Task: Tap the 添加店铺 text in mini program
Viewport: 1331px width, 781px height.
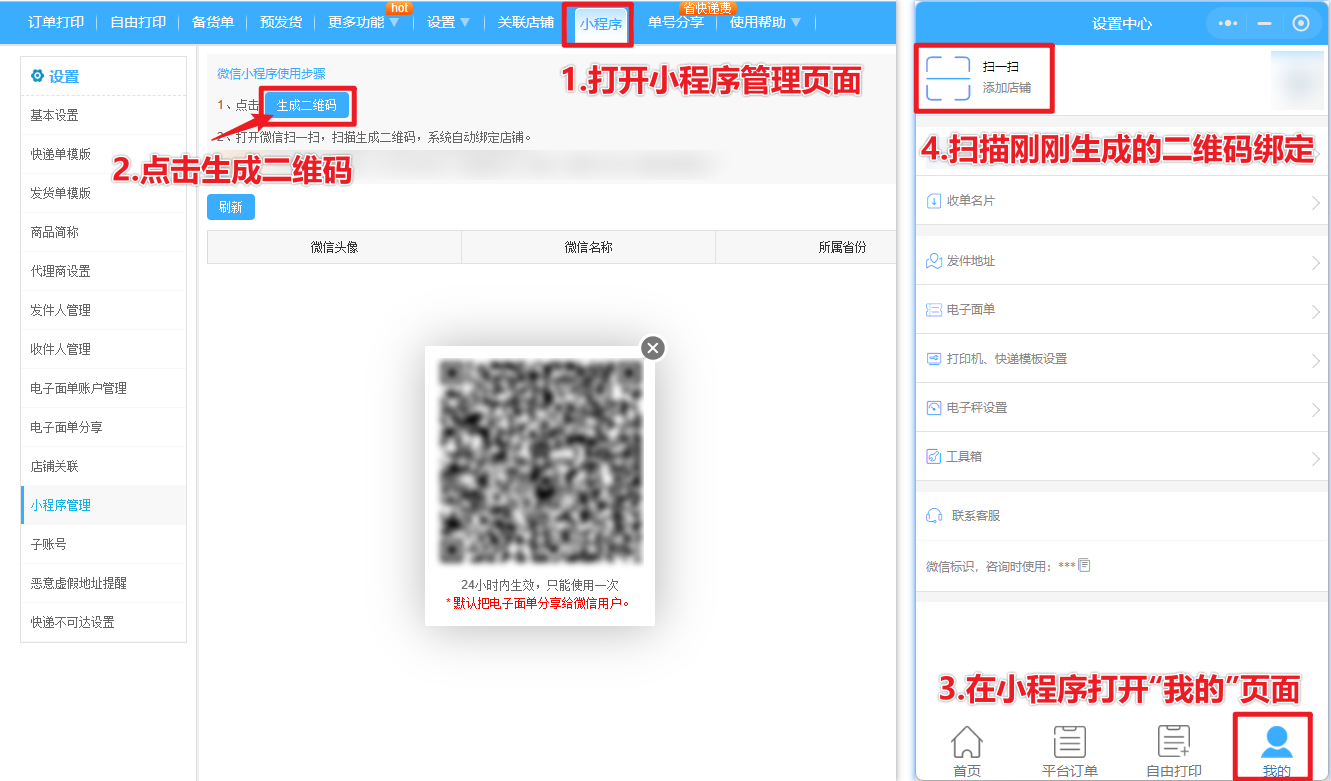Action: coord(1006,88)
